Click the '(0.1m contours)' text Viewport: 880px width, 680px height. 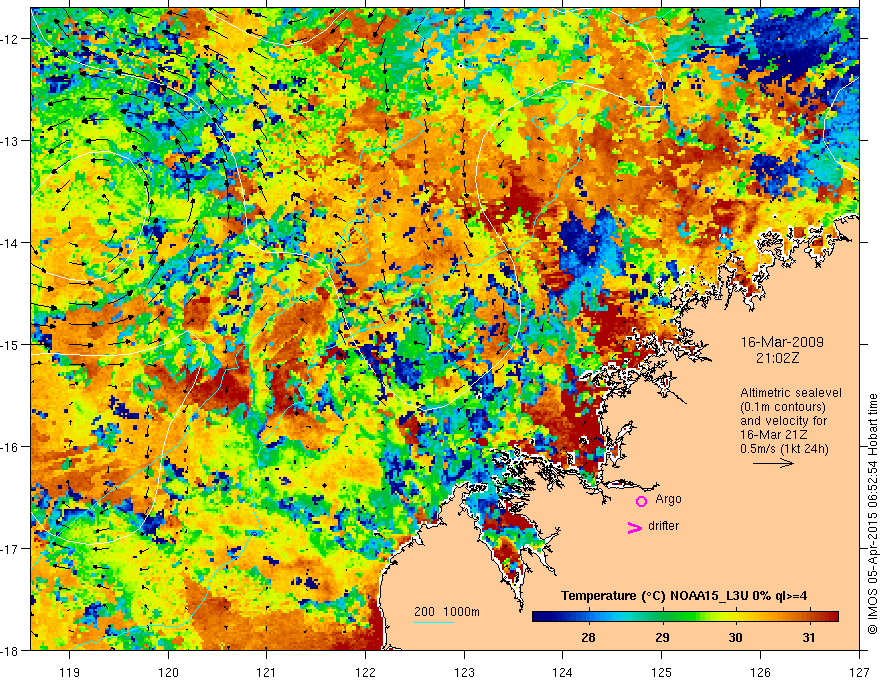pos(783,407)
